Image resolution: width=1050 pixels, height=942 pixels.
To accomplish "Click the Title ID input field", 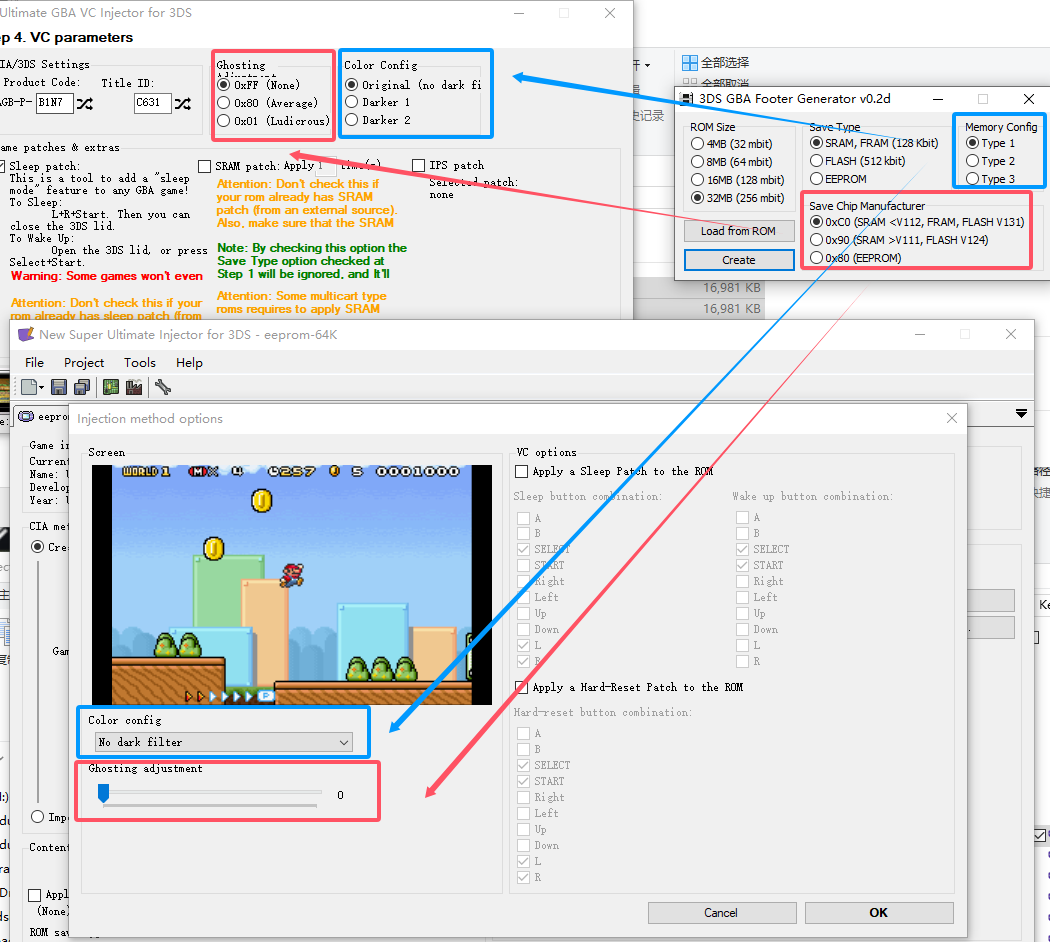I will pos(152,102).
